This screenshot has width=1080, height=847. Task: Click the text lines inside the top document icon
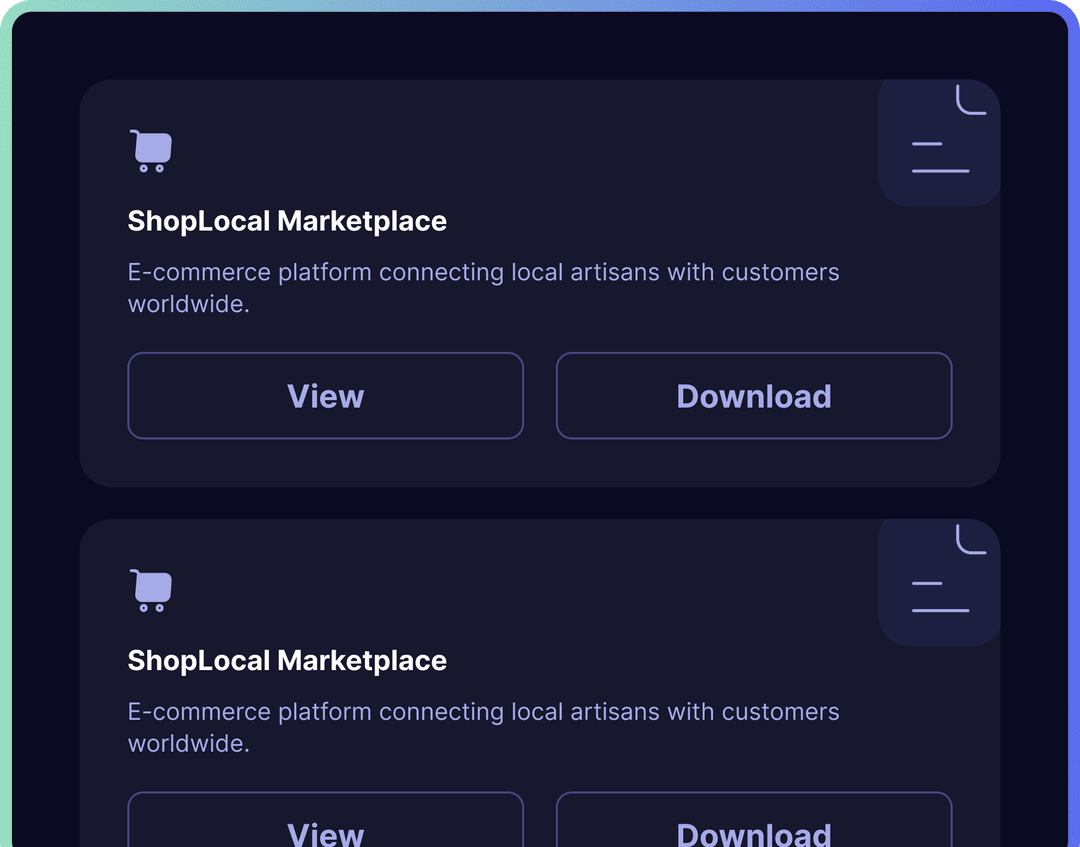[x=940, y=158]
